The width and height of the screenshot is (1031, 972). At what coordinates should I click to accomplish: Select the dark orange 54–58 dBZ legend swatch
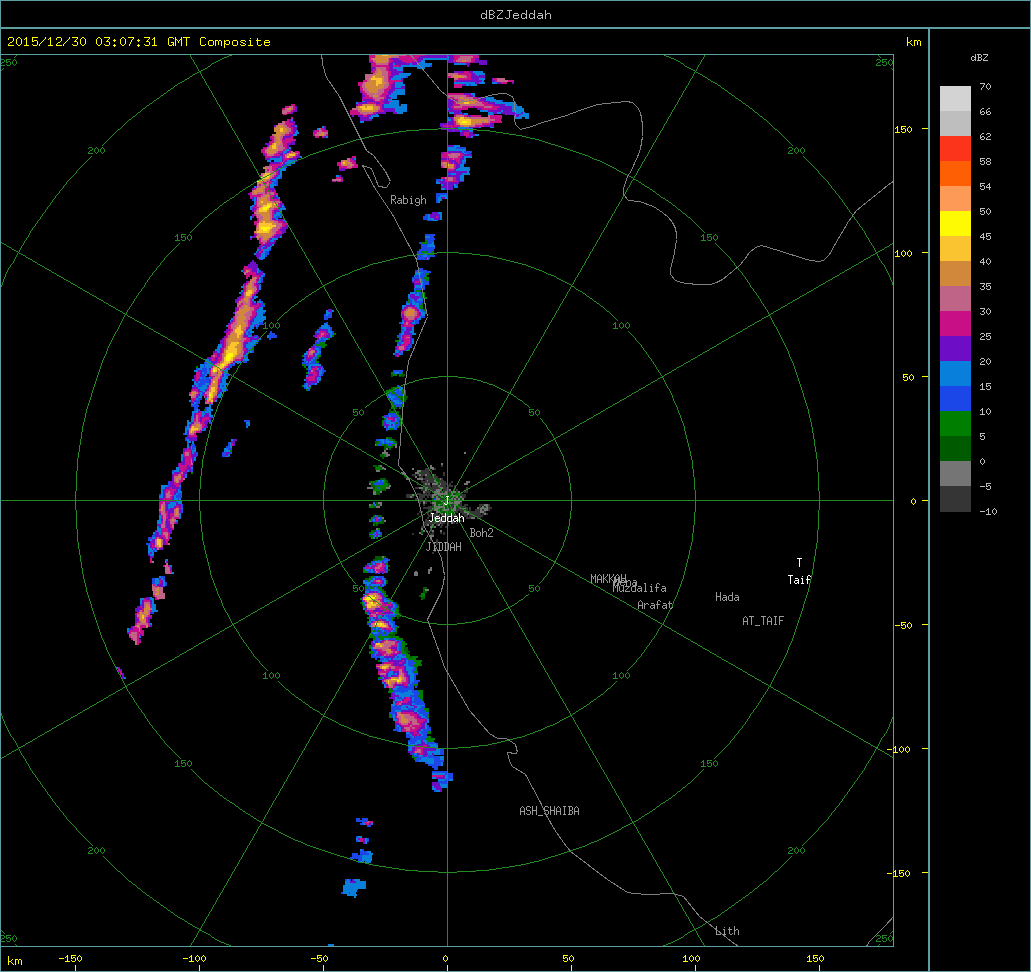[x=955, y=174]
